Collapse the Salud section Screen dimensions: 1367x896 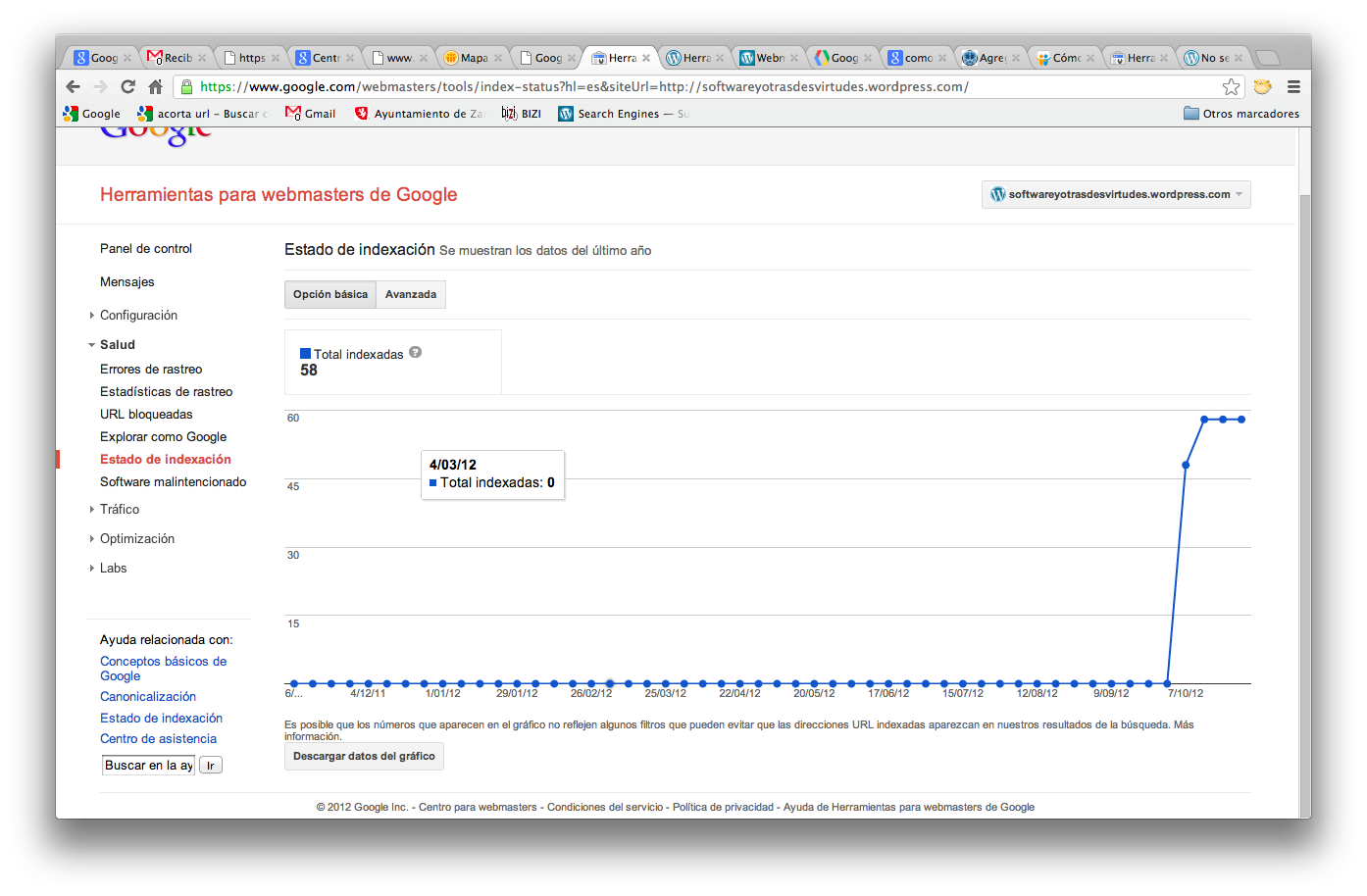tap(117, 345)
